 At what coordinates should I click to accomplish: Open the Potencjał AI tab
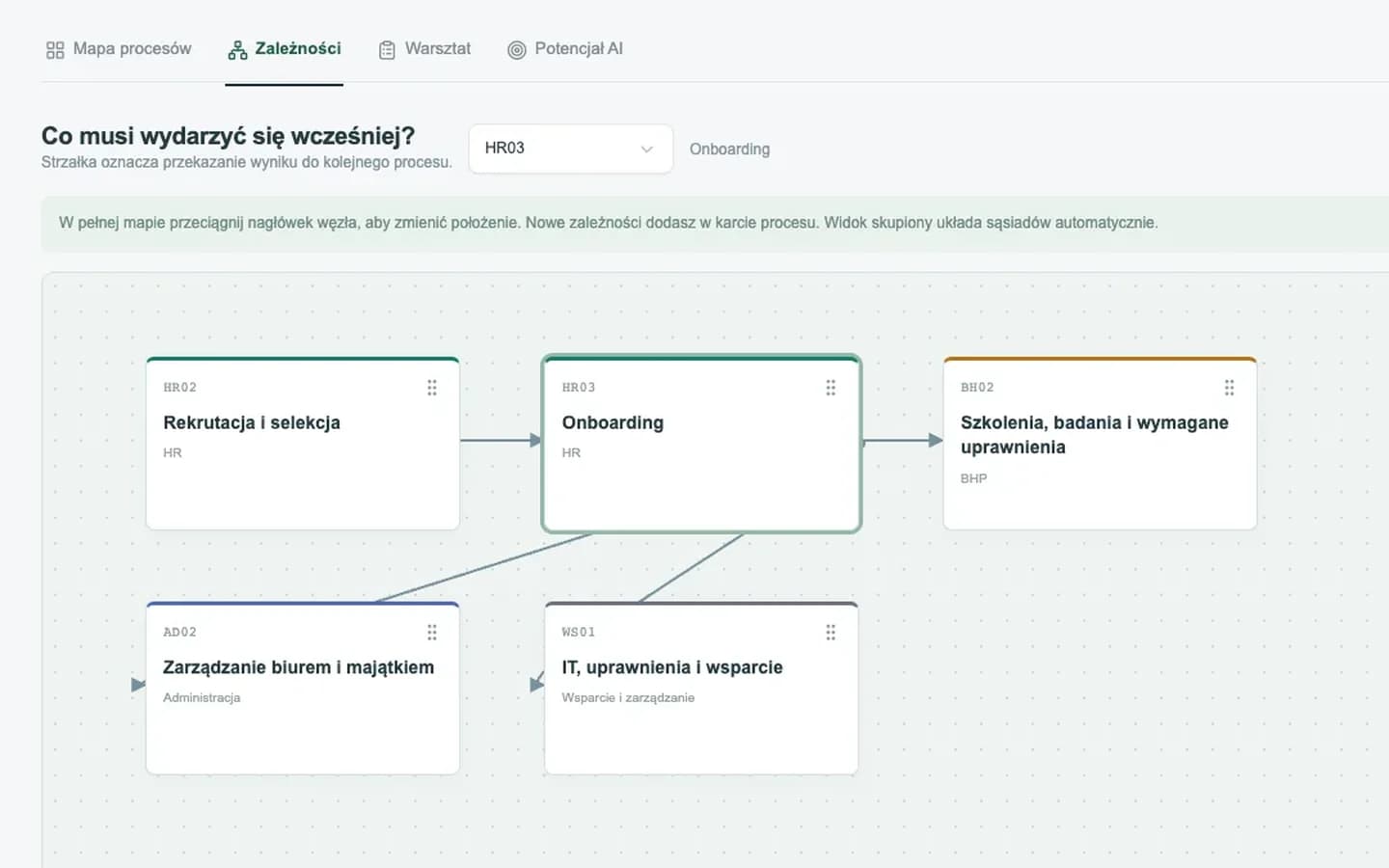coord(565,49)
